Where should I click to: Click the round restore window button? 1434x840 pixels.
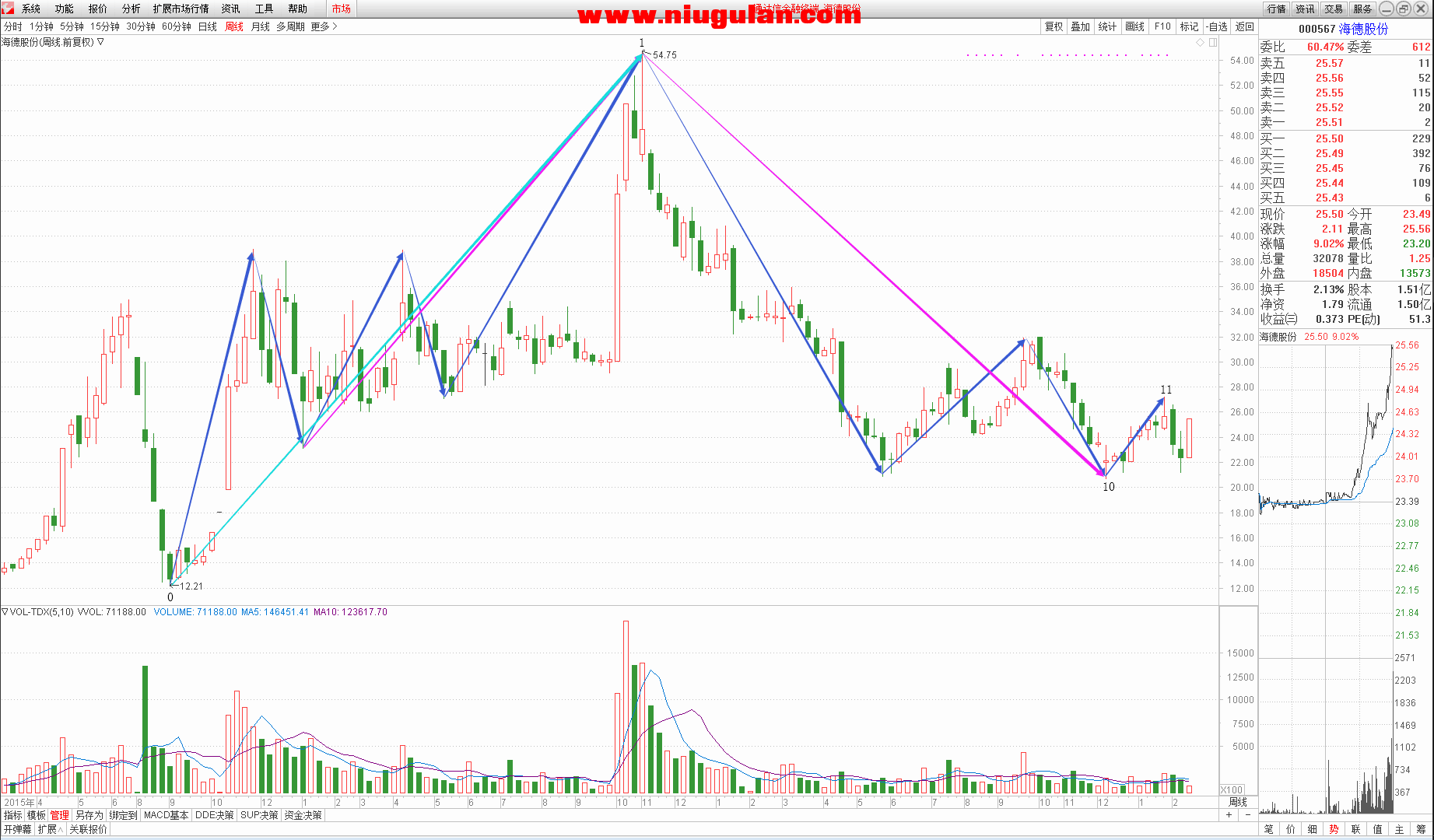[x=1403, y=9]
